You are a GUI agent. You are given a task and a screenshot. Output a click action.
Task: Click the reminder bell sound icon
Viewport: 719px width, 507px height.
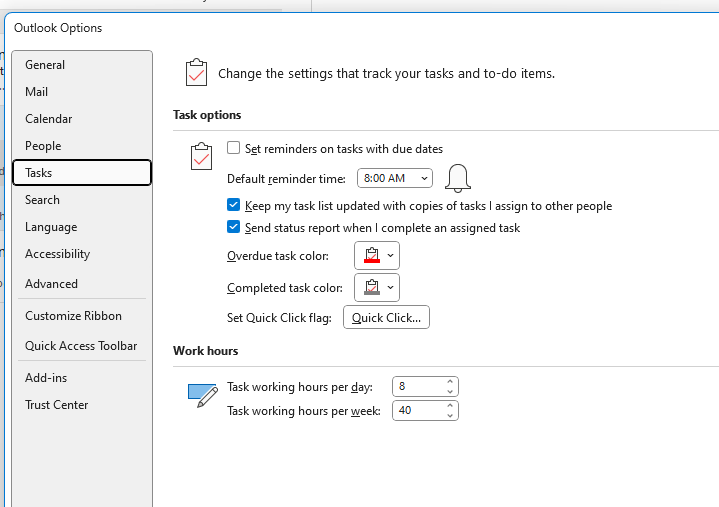[x=458, y=178]
